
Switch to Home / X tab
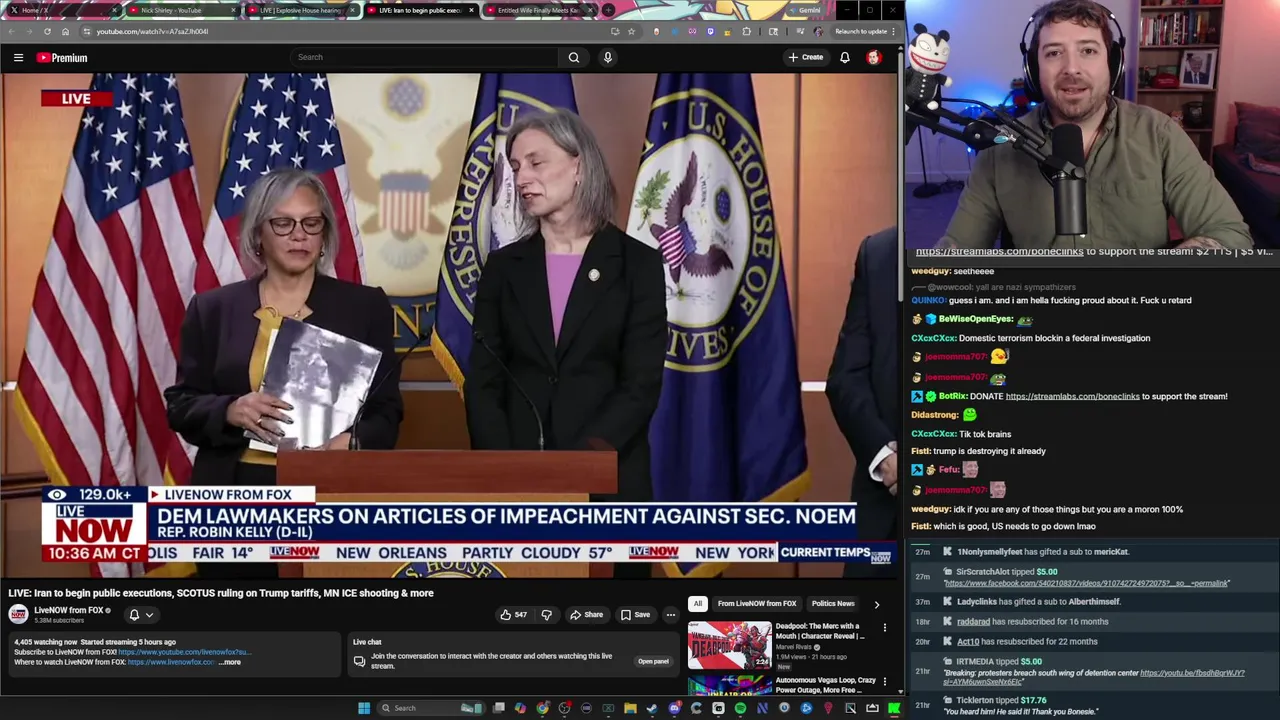62,10
